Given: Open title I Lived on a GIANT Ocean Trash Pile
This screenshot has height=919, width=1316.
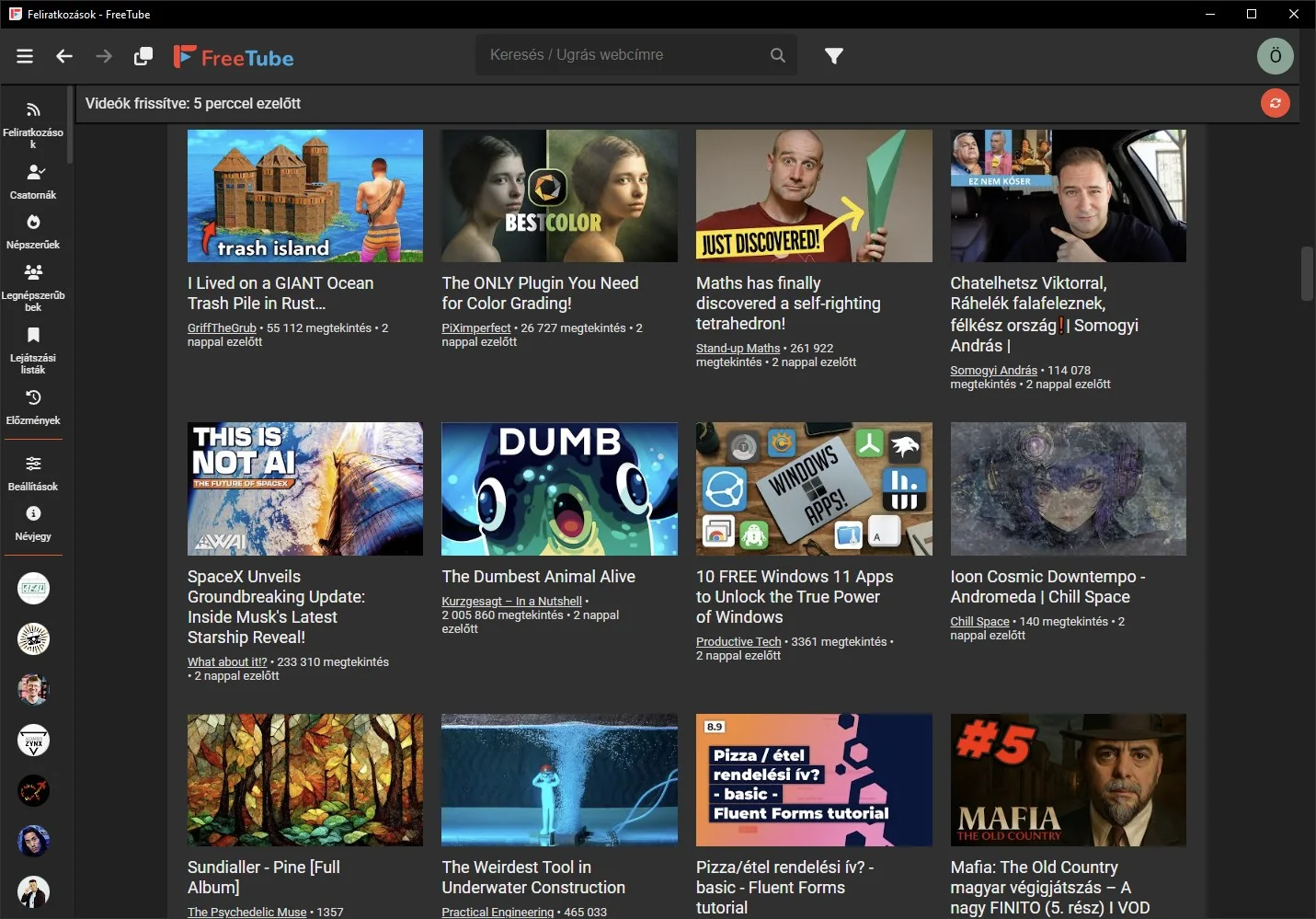Looking at the screenshot, I should [280, 293].
